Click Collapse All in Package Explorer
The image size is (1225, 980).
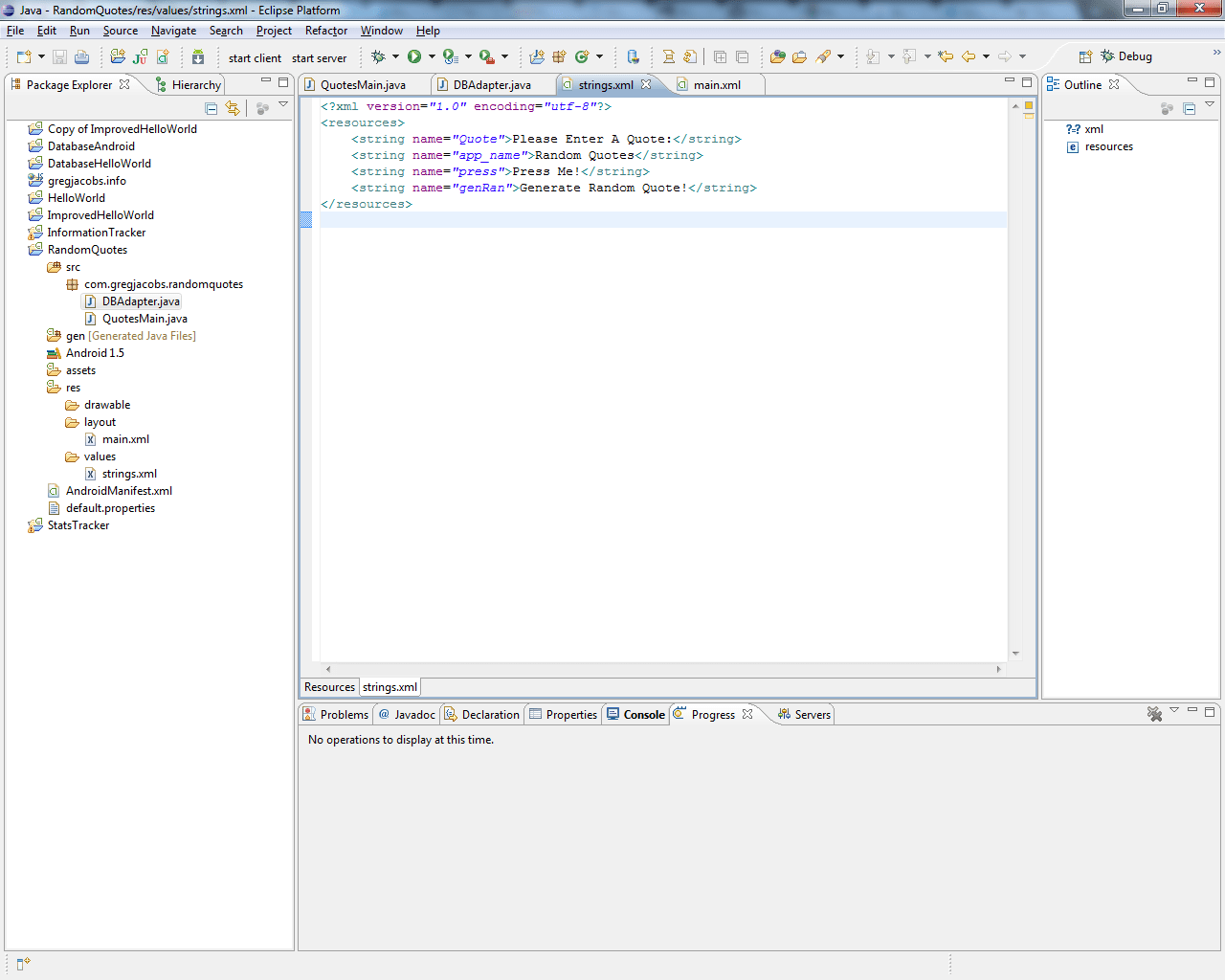[212, 109]
